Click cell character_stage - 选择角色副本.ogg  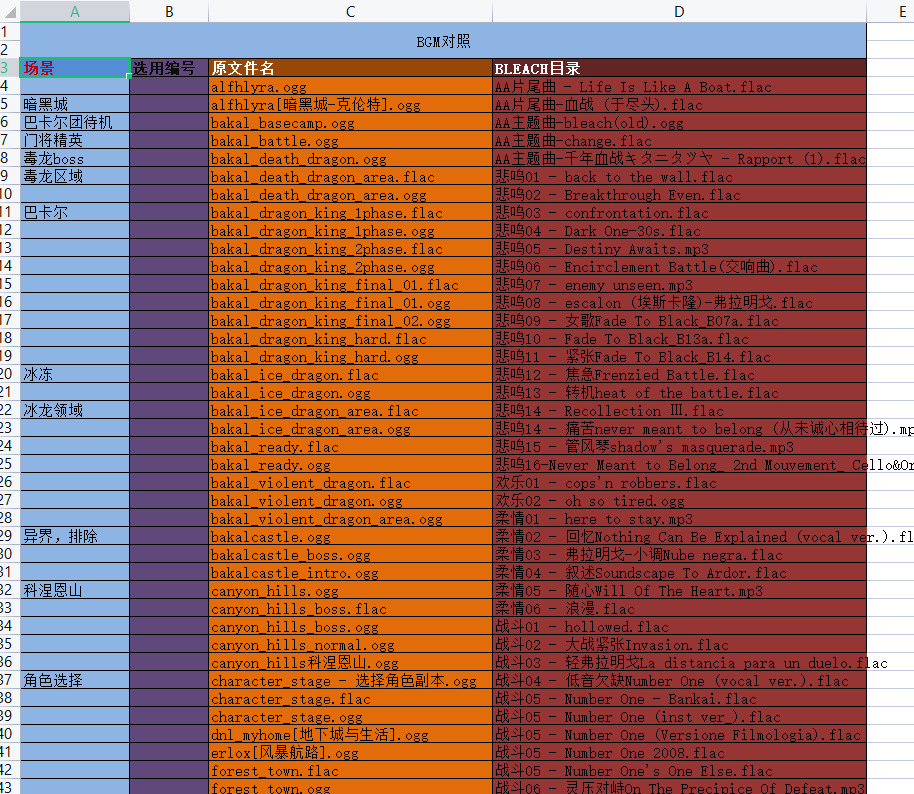tap(350, 680)
